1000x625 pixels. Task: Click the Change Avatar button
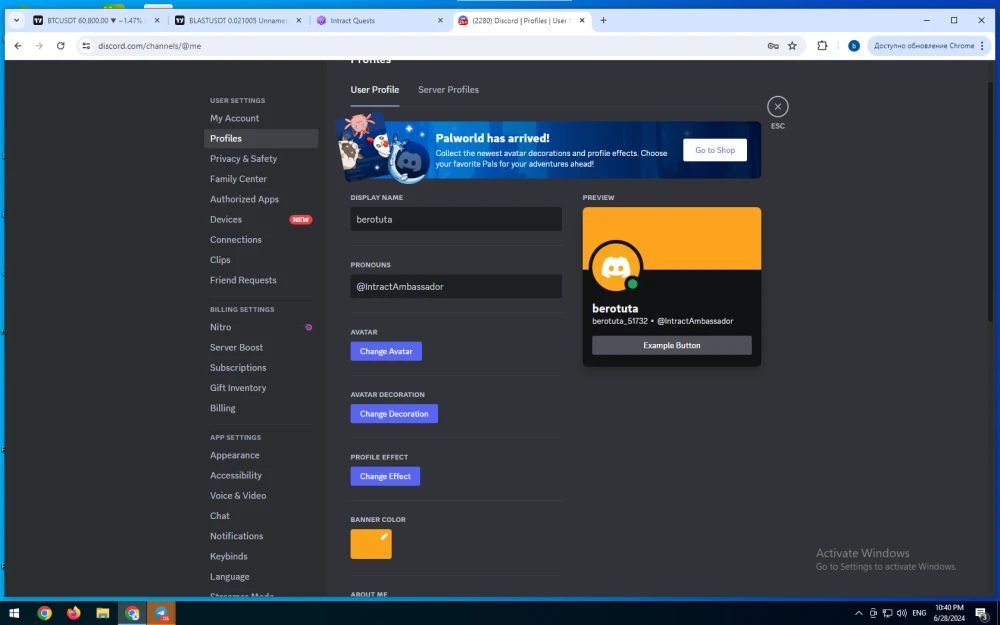(386, 351)
